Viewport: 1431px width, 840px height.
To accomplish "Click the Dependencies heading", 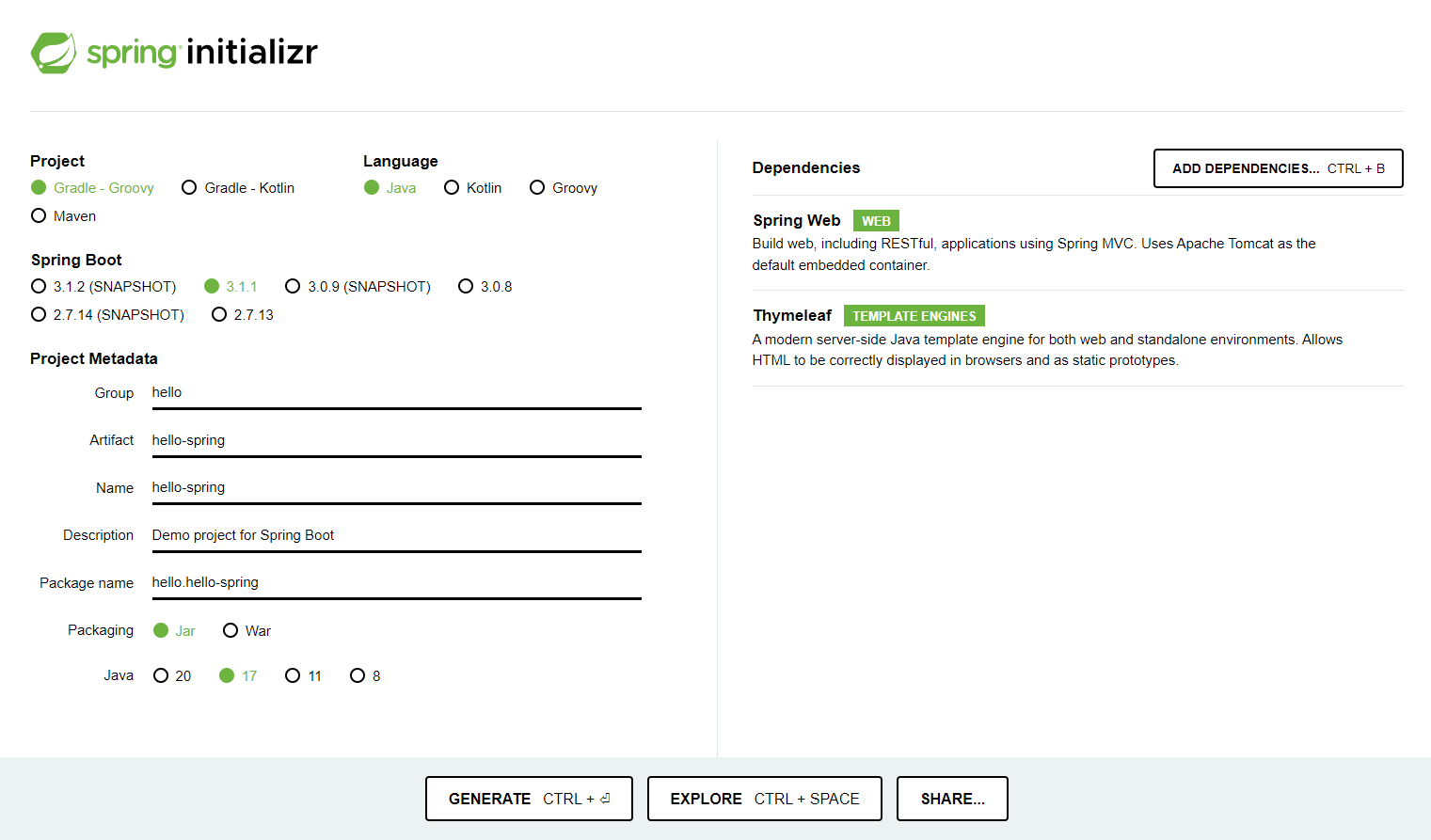I will pyautogui.click(x=806, y=168).
